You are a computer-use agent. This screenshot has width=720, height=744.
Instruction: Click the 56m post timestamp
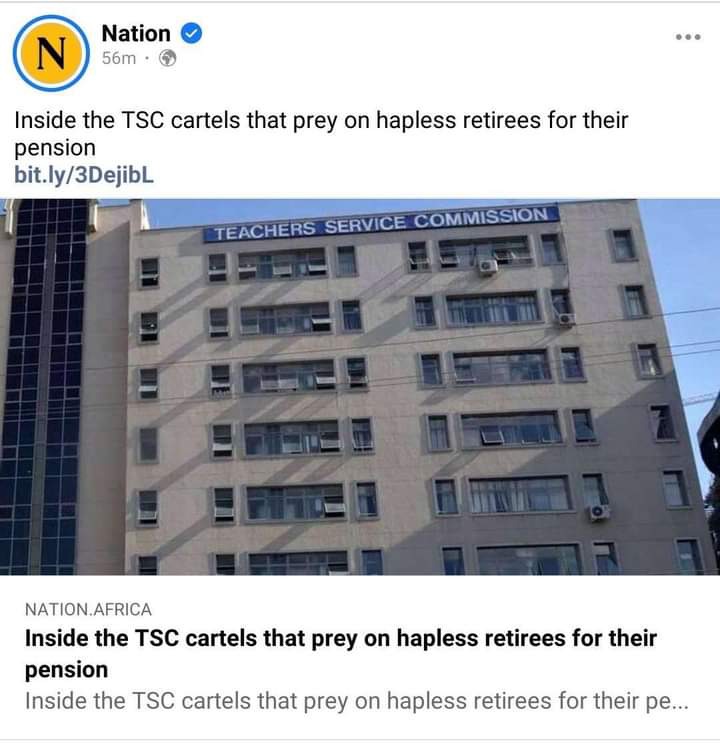pos(119,58)
